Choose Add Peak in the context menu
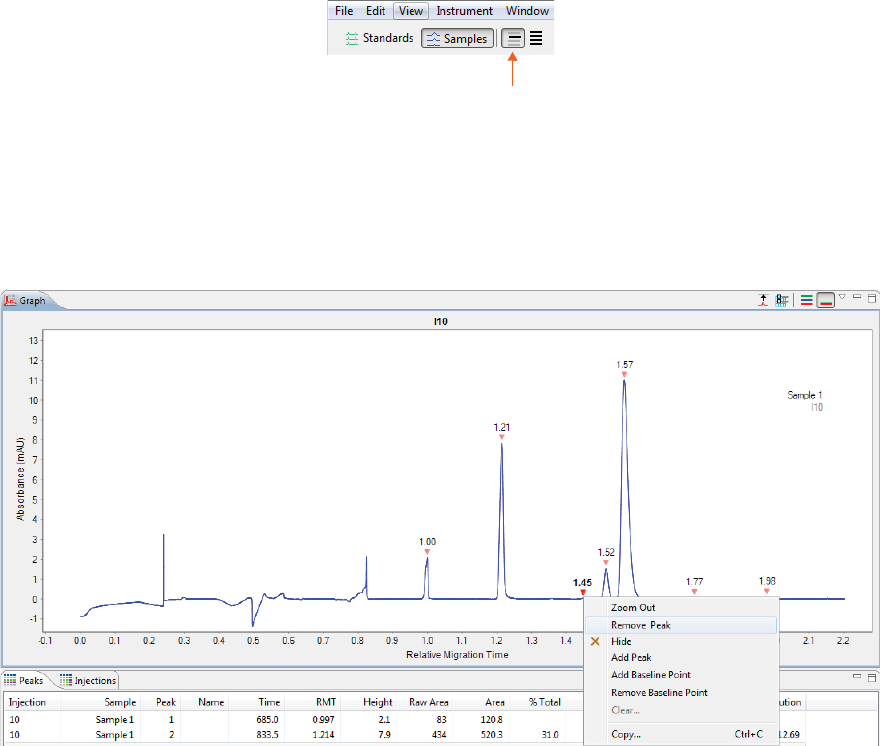Viewport: 880px width, 746px height. click(x=680, y=657)
